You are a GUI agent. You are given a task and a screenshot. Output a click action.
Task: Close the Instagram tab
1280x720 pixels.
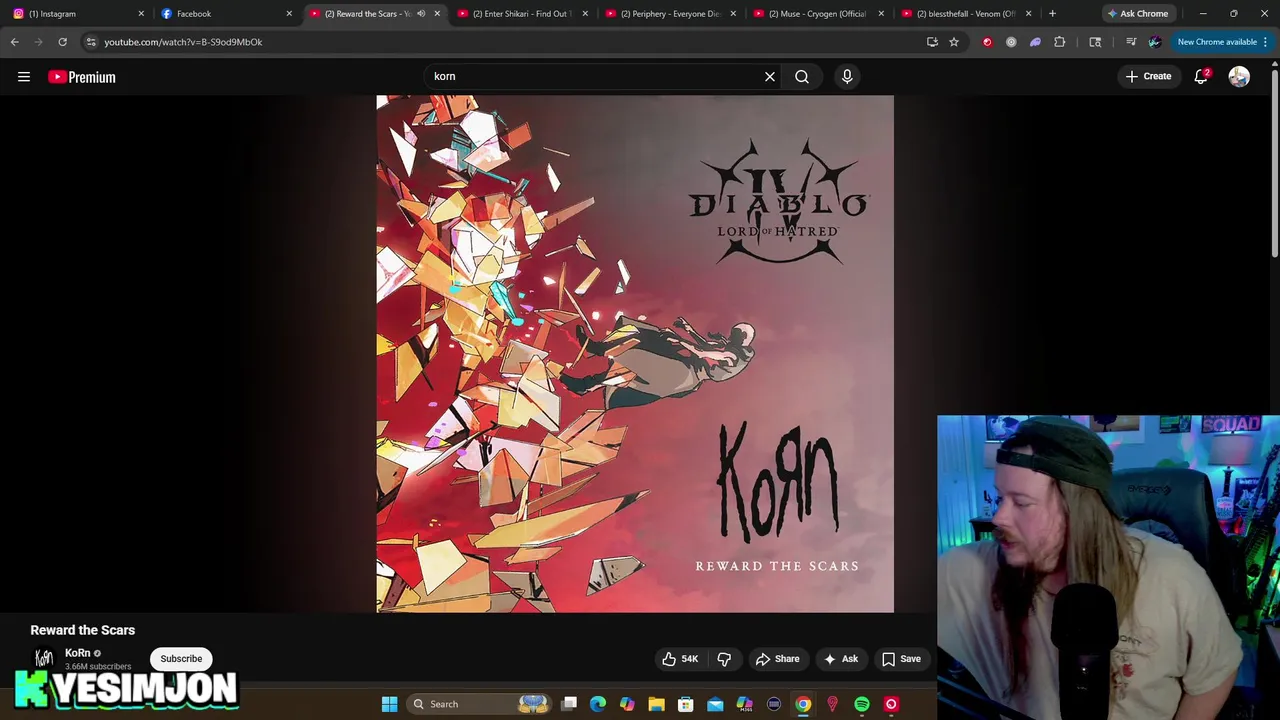click(141, 14)
